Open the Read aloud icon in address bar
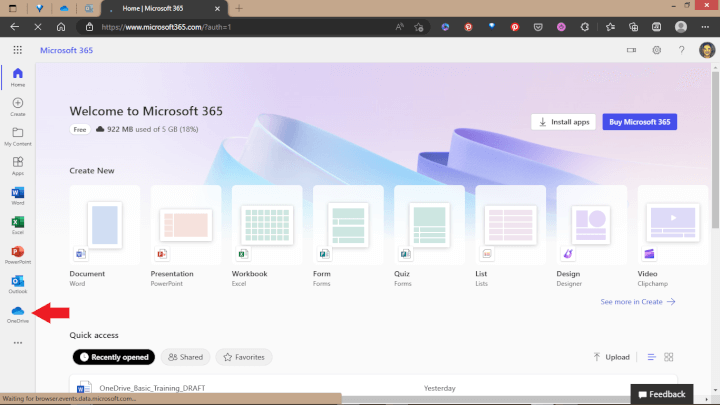The width and height of the screenshot is (720, 405). 399,27
